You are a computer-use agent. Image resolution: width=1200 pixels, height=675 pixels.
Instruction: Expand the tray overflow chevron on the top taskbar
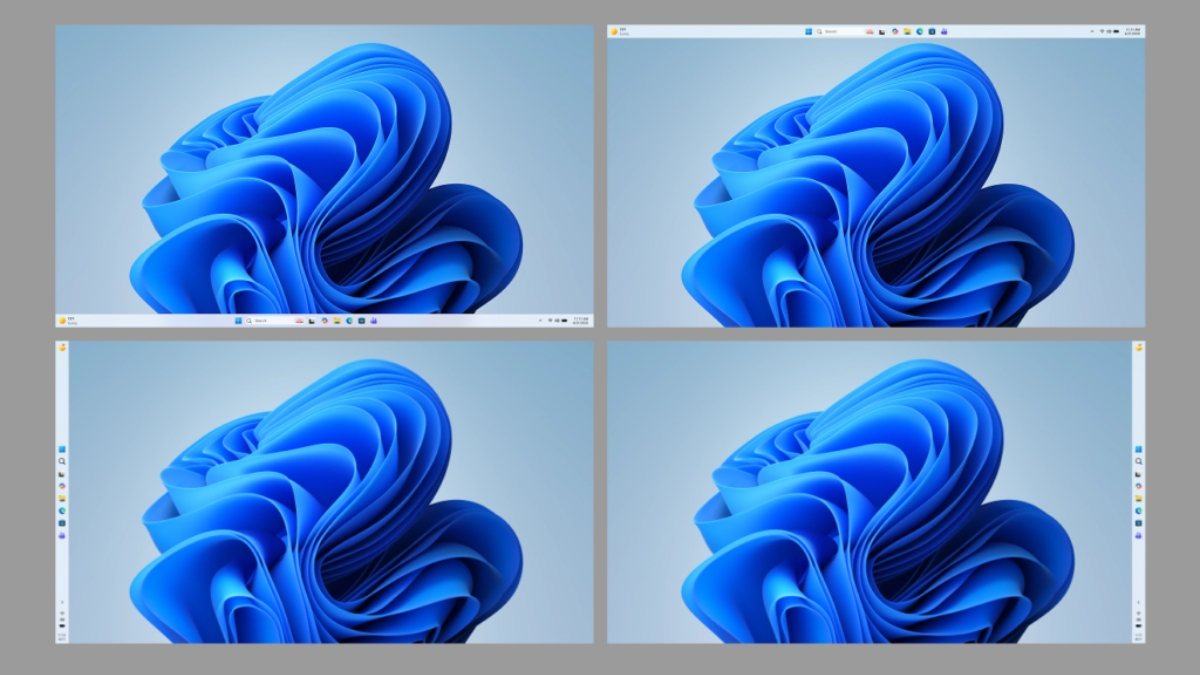point(1091,31)
